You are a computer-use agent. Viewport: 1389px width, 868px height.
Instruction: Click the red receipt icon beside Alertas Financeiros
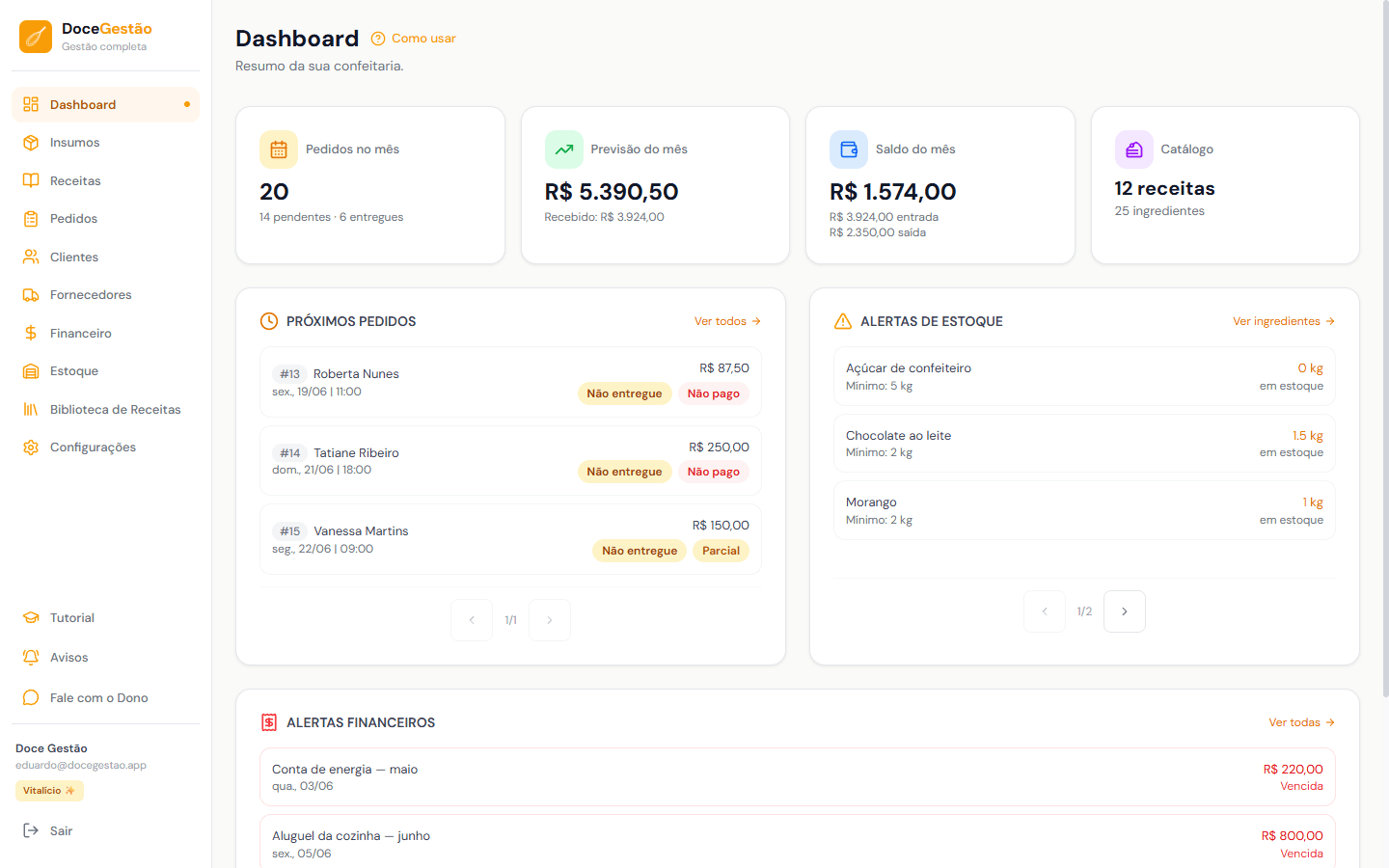click(x=269, y=722)
